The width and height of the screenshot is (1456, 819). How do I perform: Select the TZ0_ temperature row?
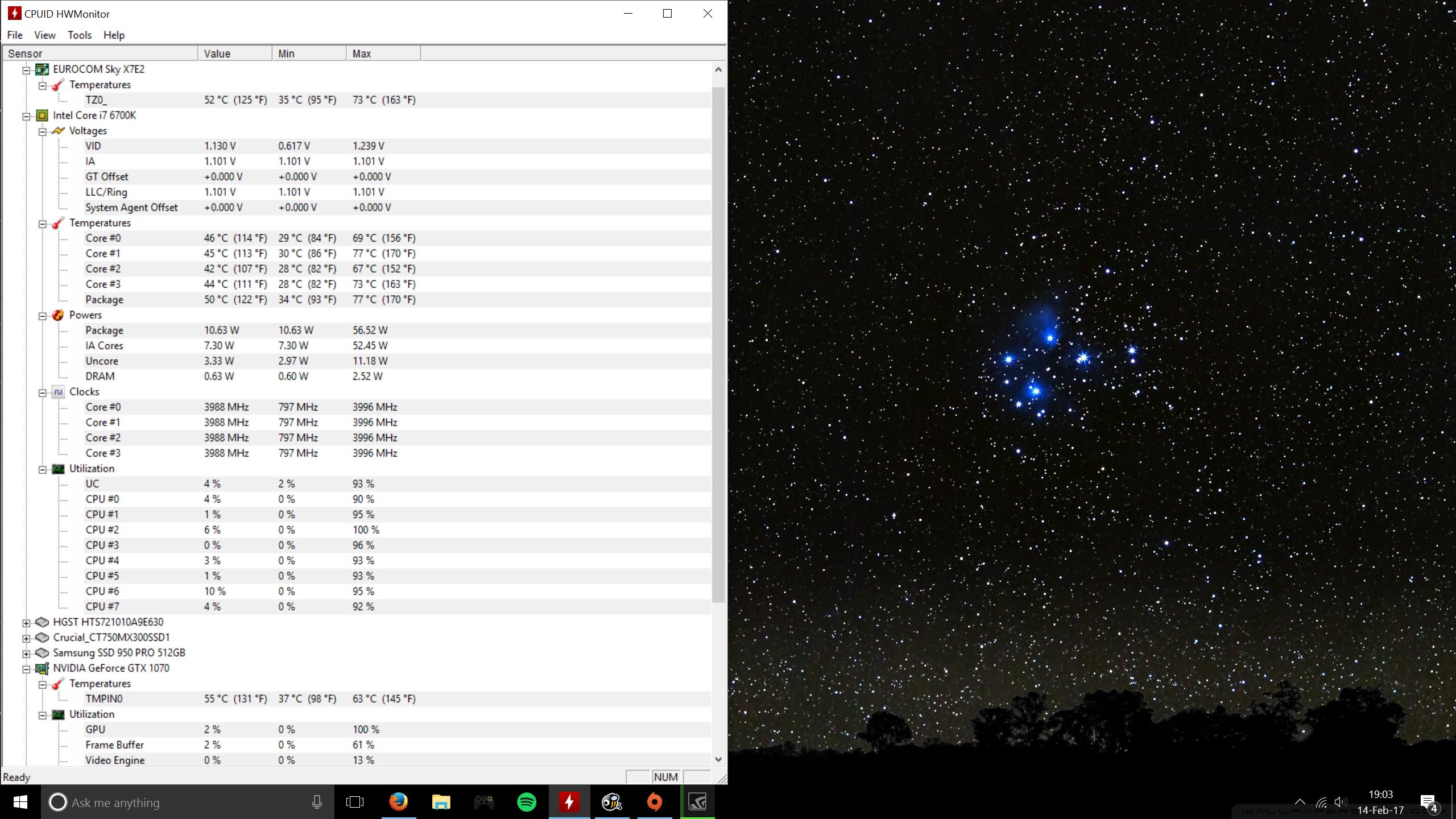[397, 100]
